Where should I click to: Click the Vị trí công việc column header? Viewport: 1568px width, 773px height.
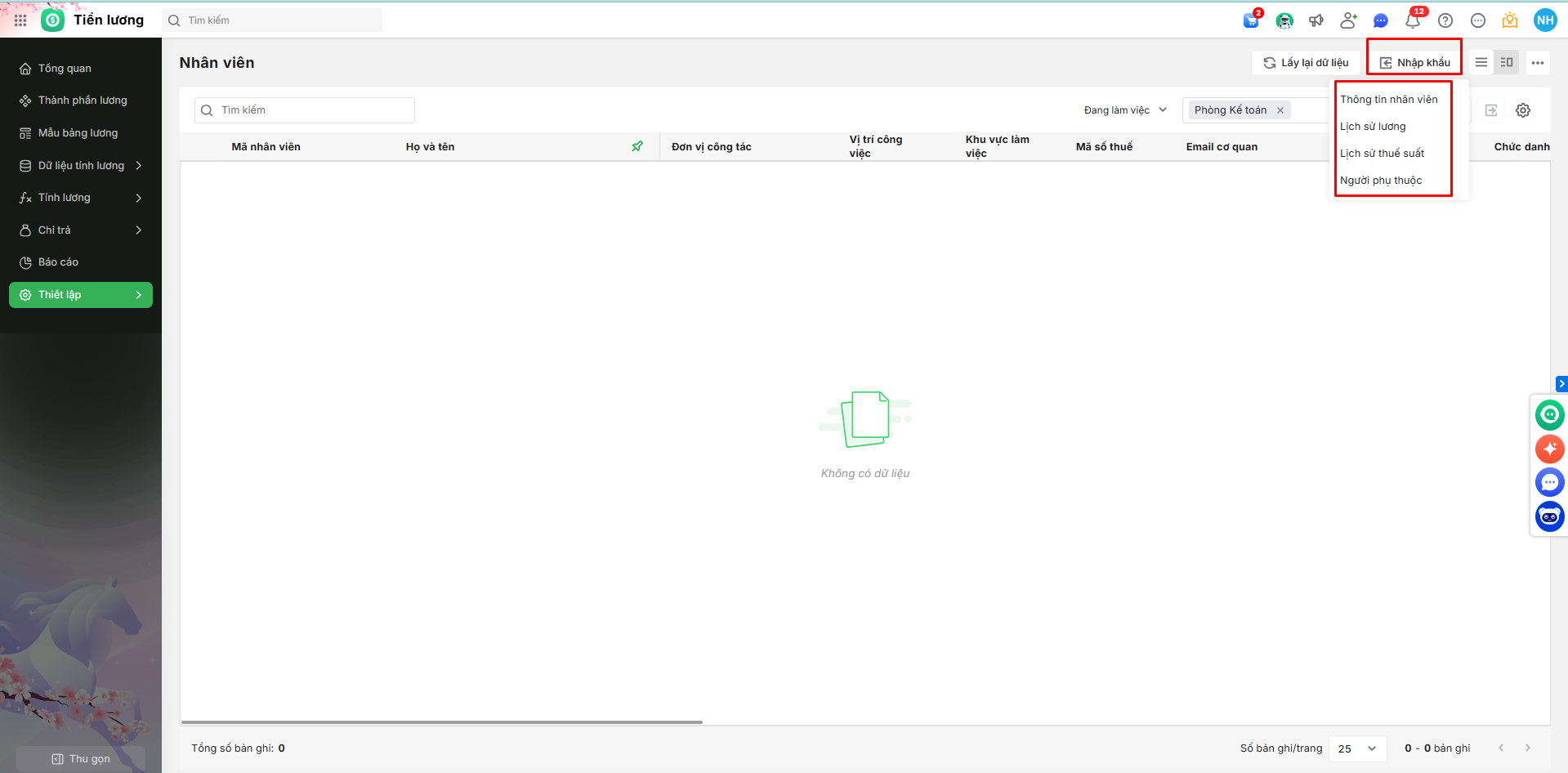tap(876, 146)
